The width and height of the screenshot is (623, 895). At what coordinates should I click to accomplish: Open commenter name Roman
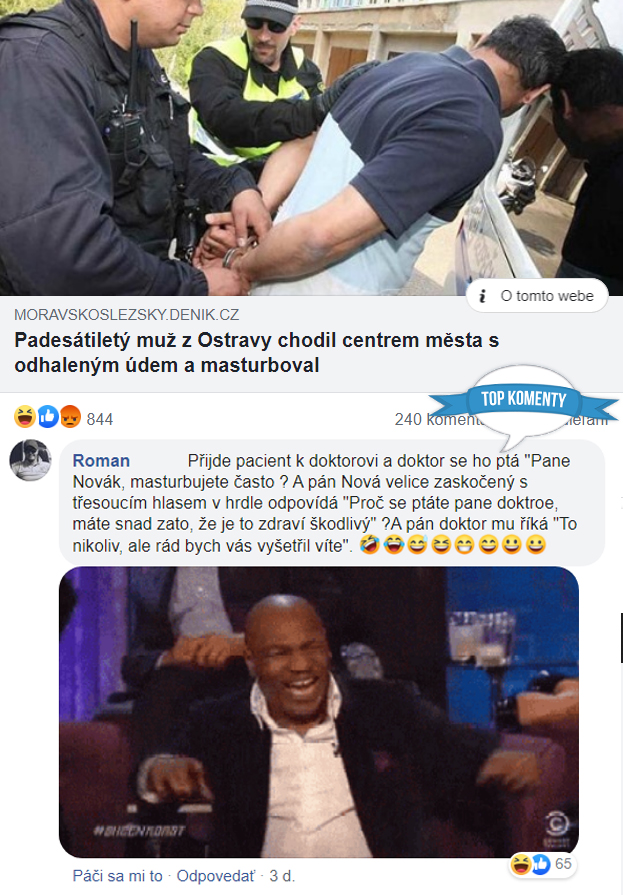[x=101, y=461]
